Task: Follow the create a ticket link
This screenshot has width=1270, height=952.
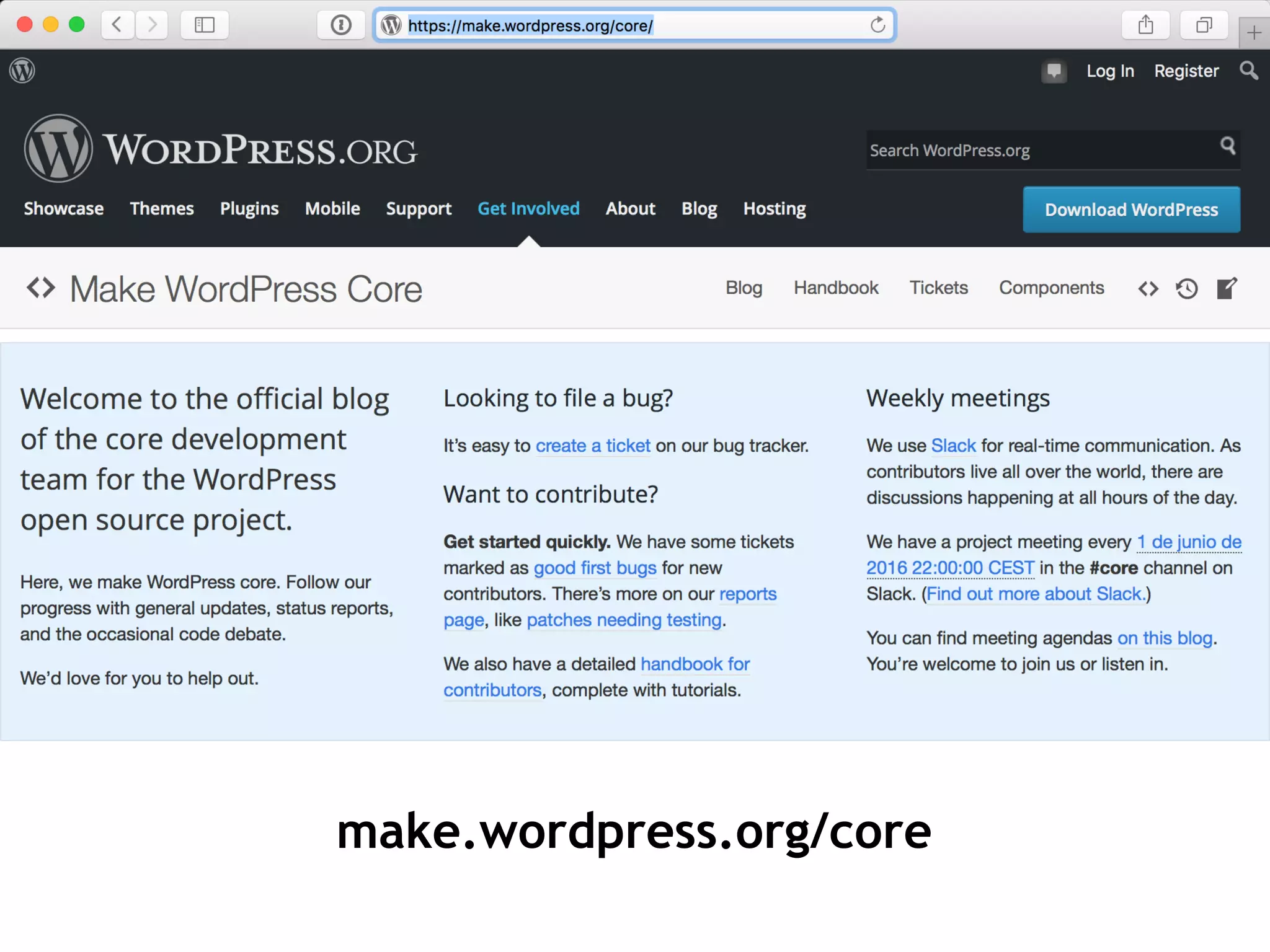Action: pos(593,446)
